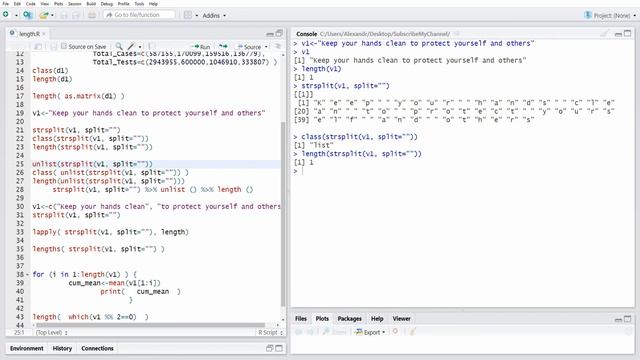Open the code tools wand dropdown arrow
Screen dimensions: 640x360
click(140, 47)
